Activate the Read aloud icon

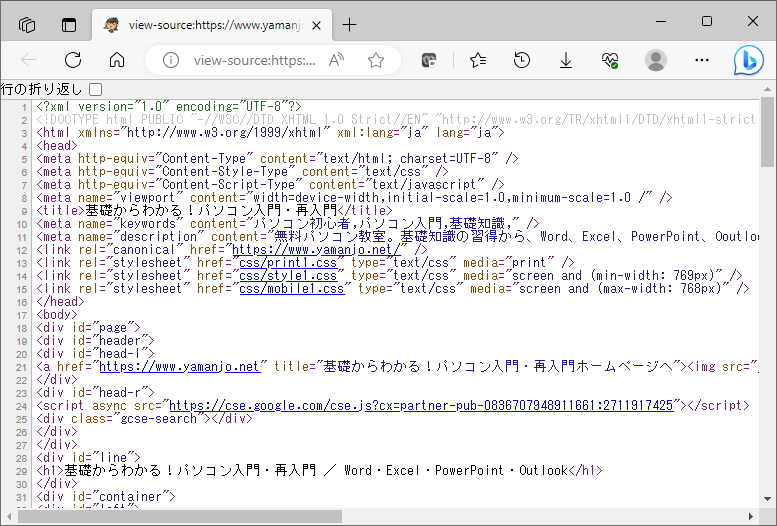[x=336, y=60]
